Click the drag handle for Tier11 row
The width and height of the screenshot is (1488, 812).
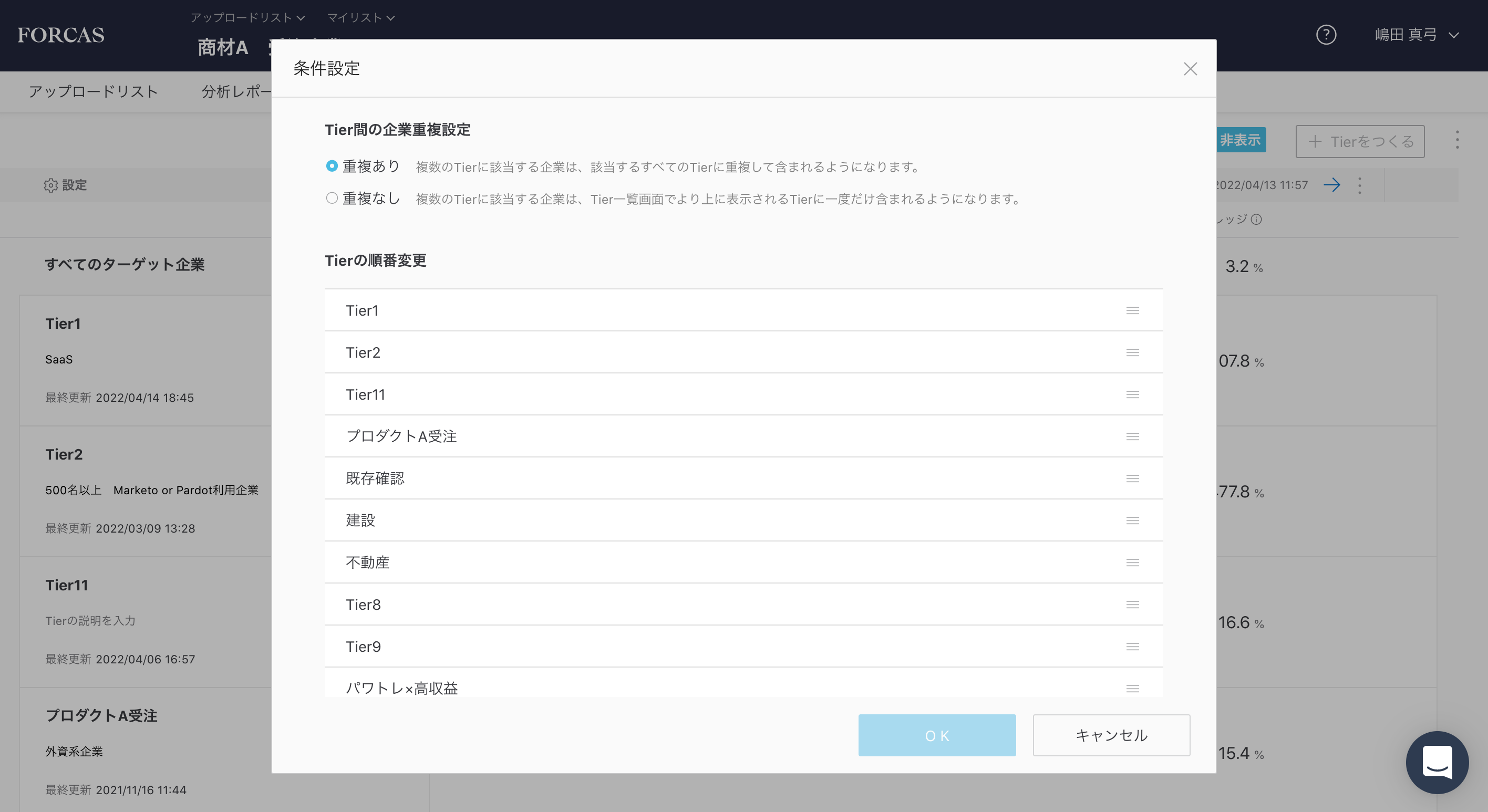pyautogui.click(x=1132, y=394)
